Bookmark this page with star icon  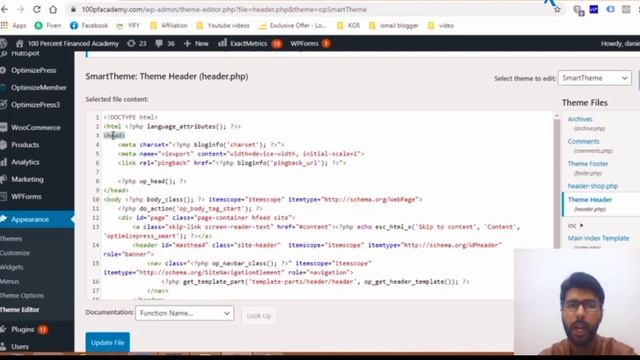(x=557, y=9)
